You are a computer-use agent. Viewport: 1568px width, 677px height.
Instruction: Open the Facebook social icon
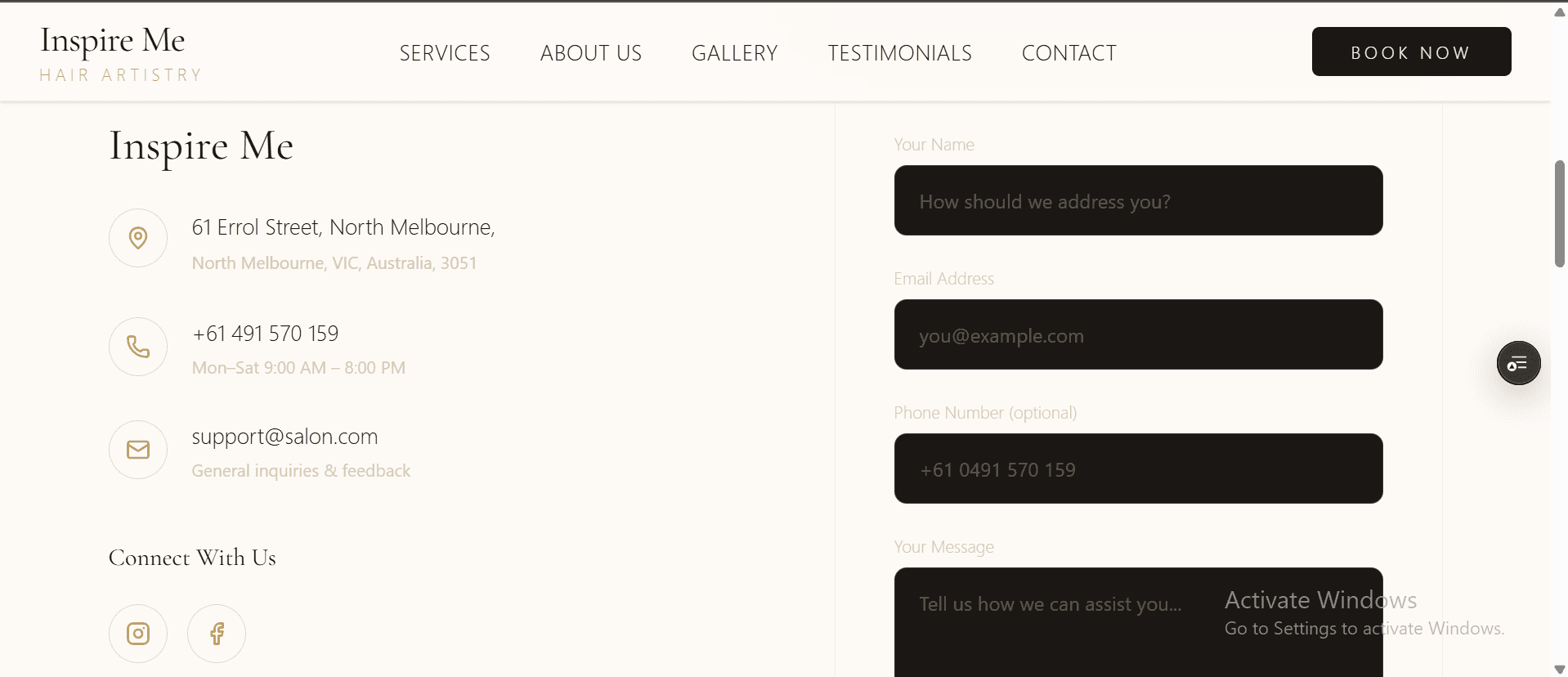[x=217, y=634]
